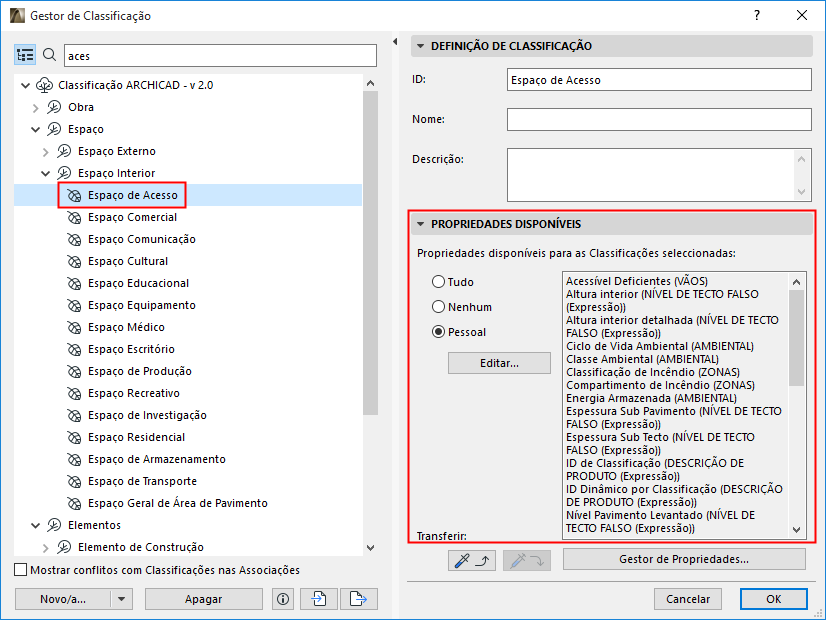Click the pick up properties eyedropper button
Image resolution: width=826 pixels, height=620 pixels.
tap(471, 560)
